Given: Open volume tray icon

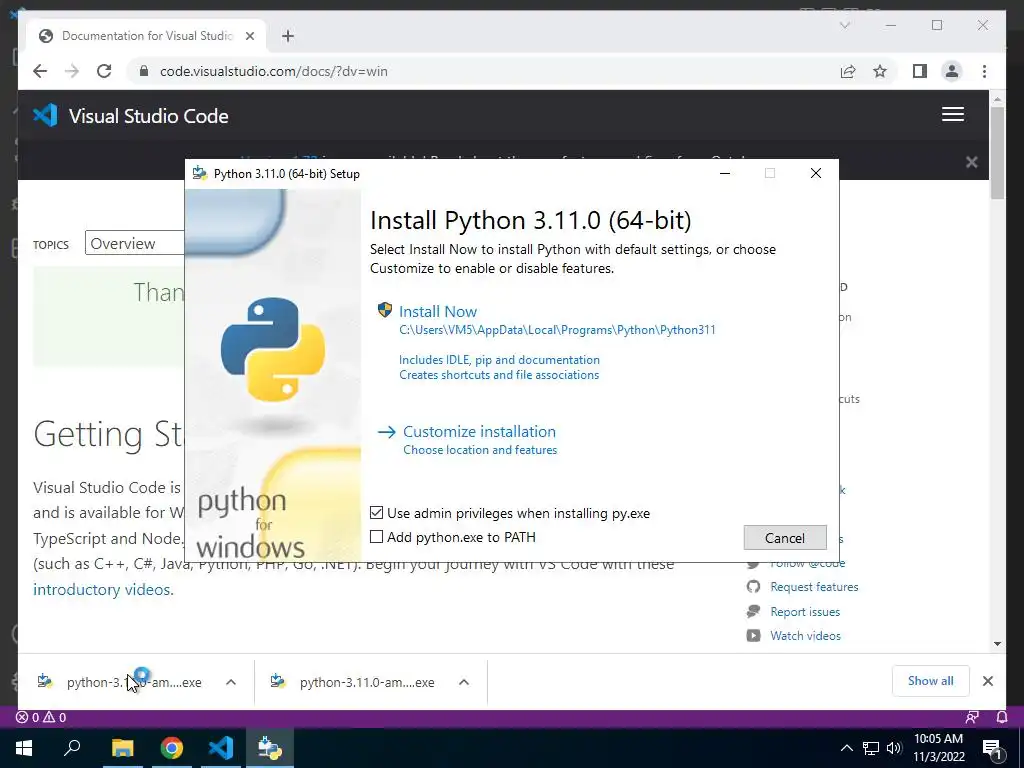Looking at the screenshot, I should coord(894,748).
